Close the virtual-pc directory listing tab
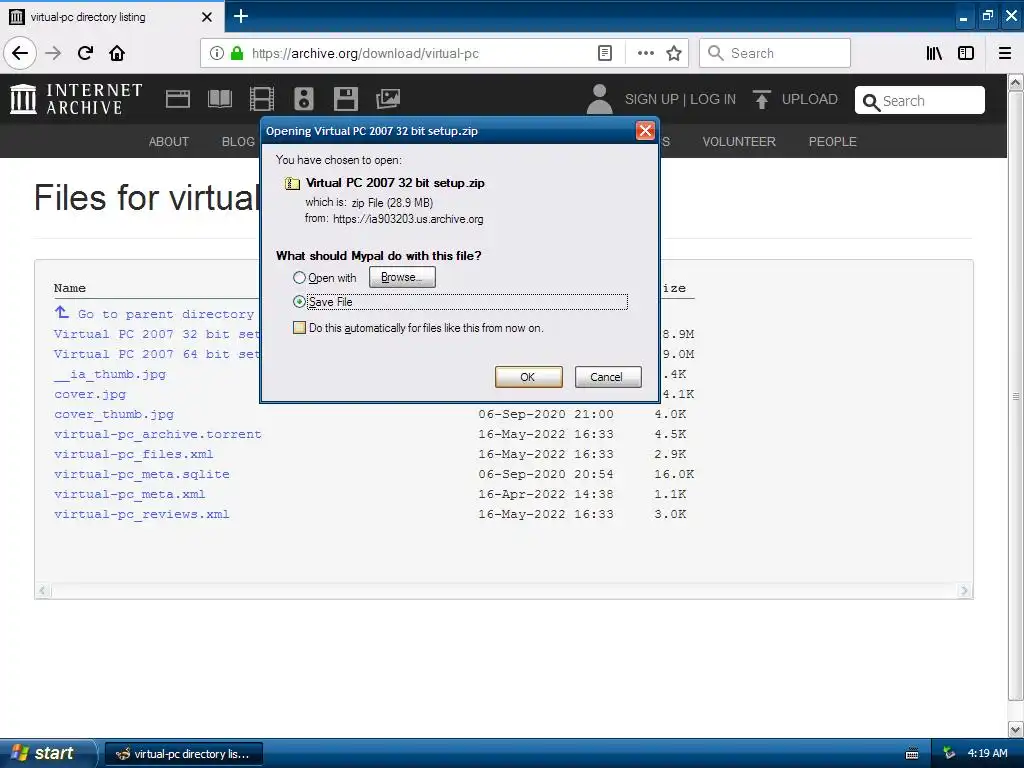 coord(206,16)
